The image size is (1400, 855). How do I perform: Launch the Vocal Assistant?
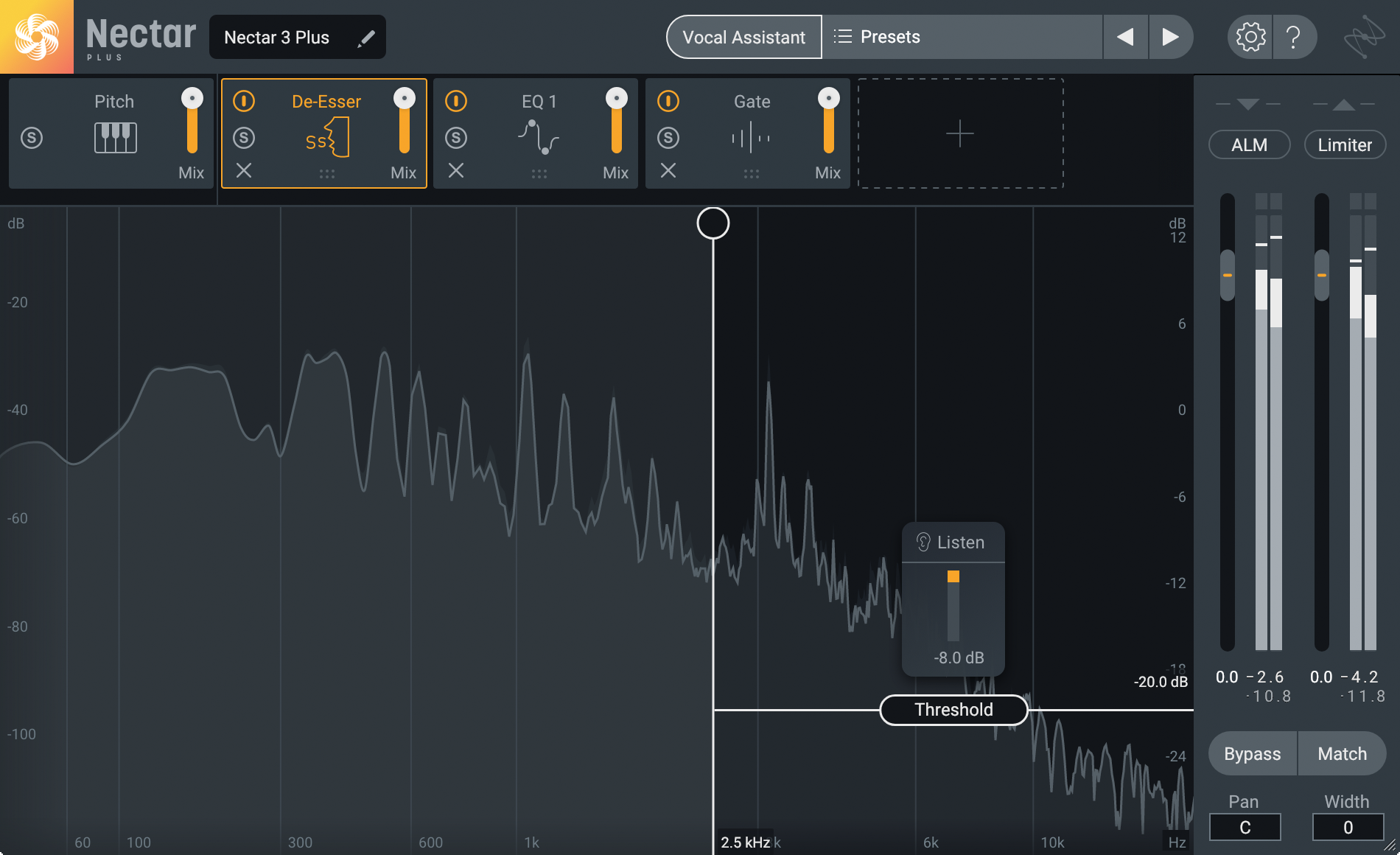click(743, 37)
